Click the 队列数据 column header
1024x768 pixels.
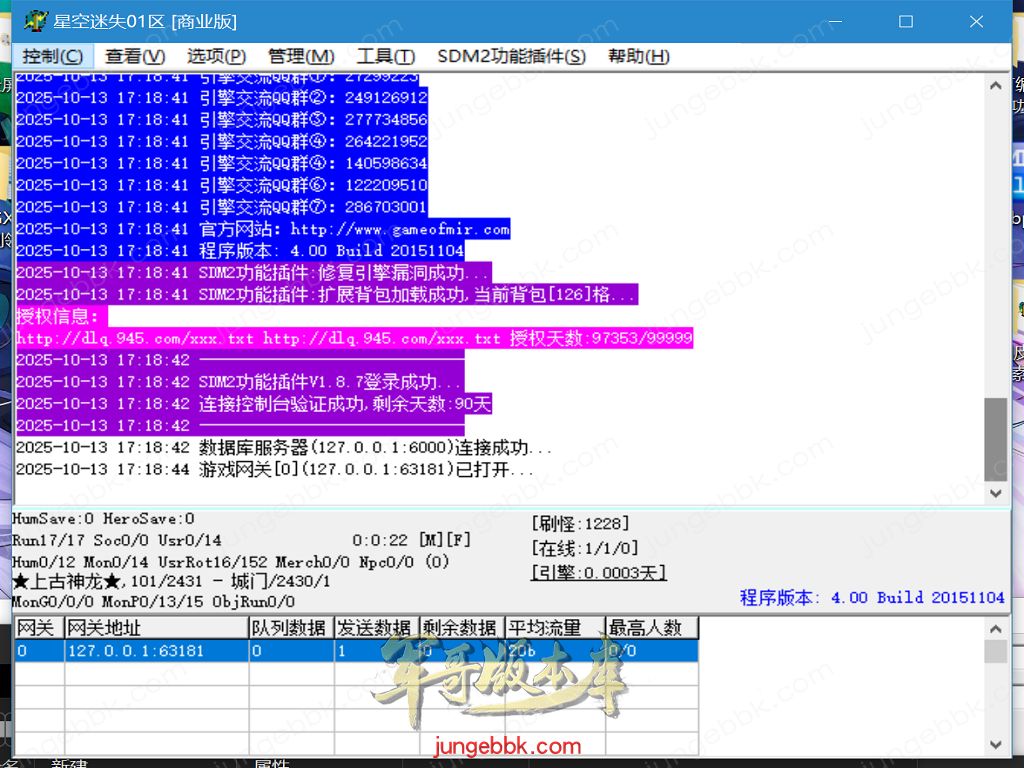pos(290,628)
